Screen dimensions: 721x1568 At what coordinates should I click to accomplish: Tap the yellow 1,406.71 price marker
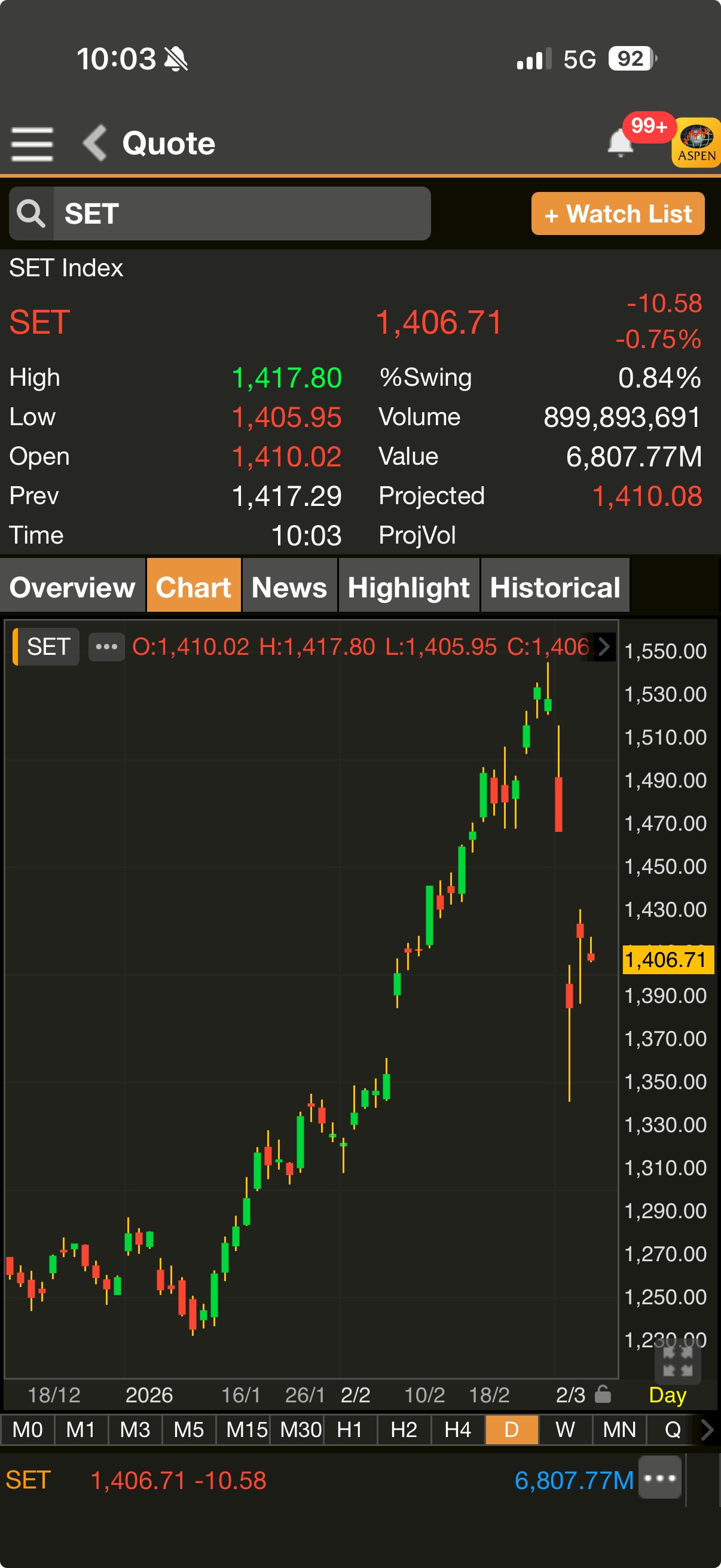667,959
